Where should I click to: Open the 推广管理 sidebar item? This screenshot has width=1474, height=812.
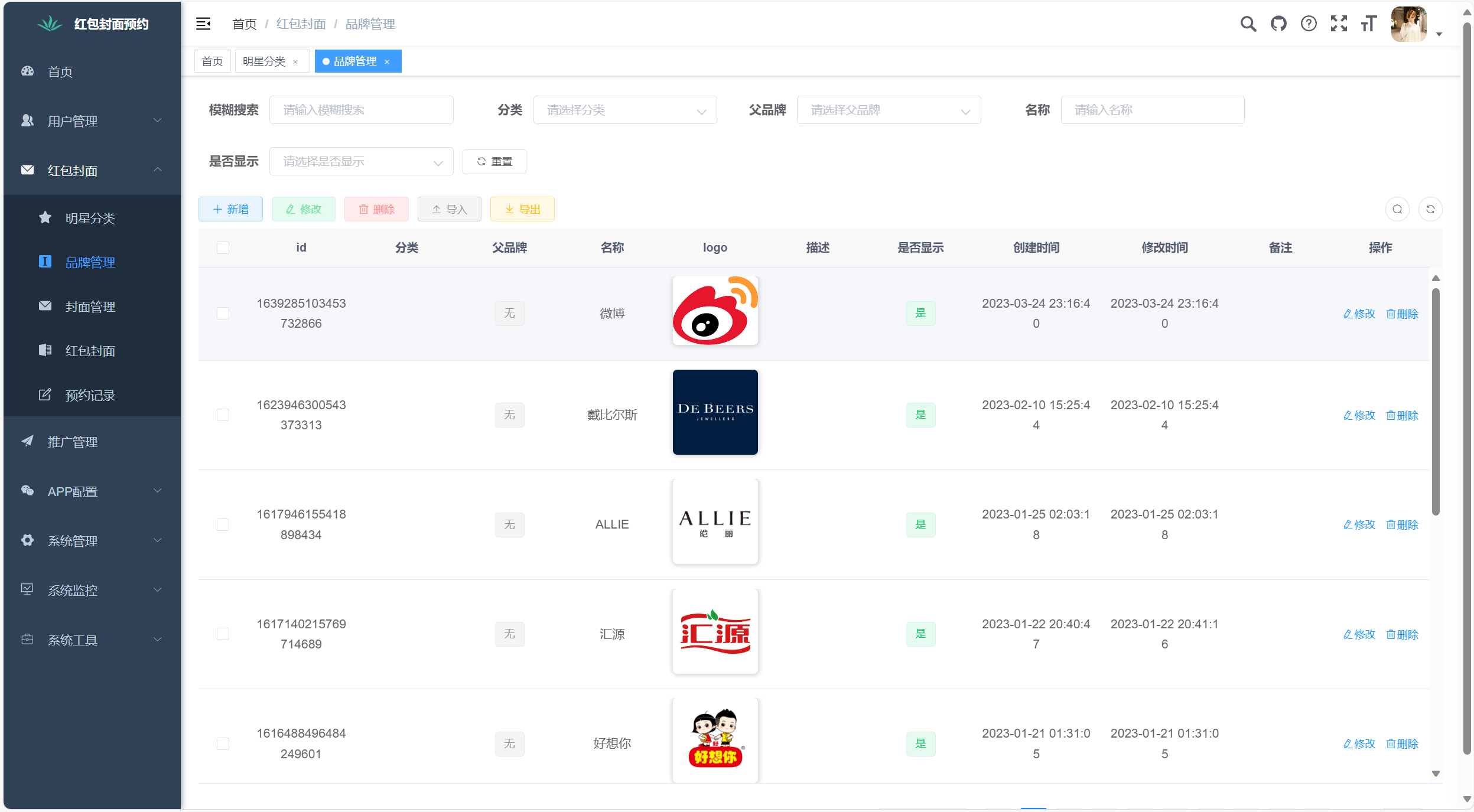coord(92,442)
